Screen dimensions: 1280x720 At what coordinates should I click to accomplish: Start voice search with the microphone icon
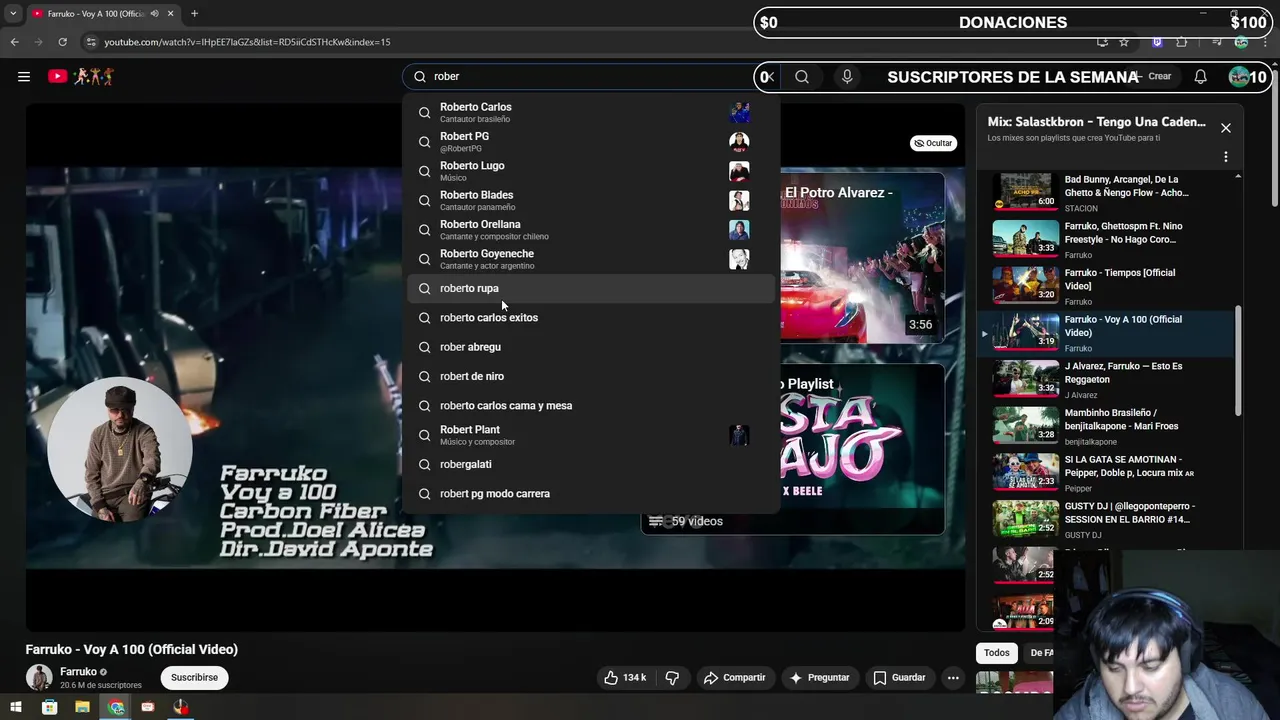847,76
